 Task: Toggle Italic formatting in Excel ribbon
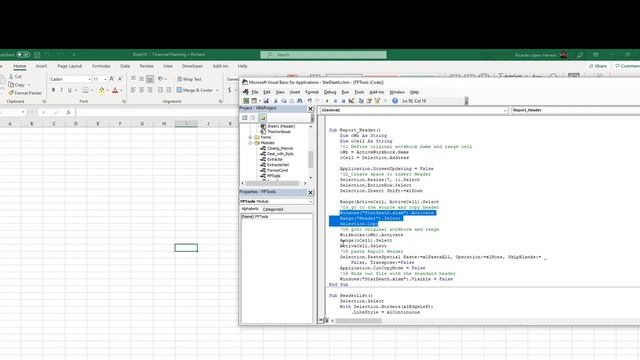pos(61,90)
